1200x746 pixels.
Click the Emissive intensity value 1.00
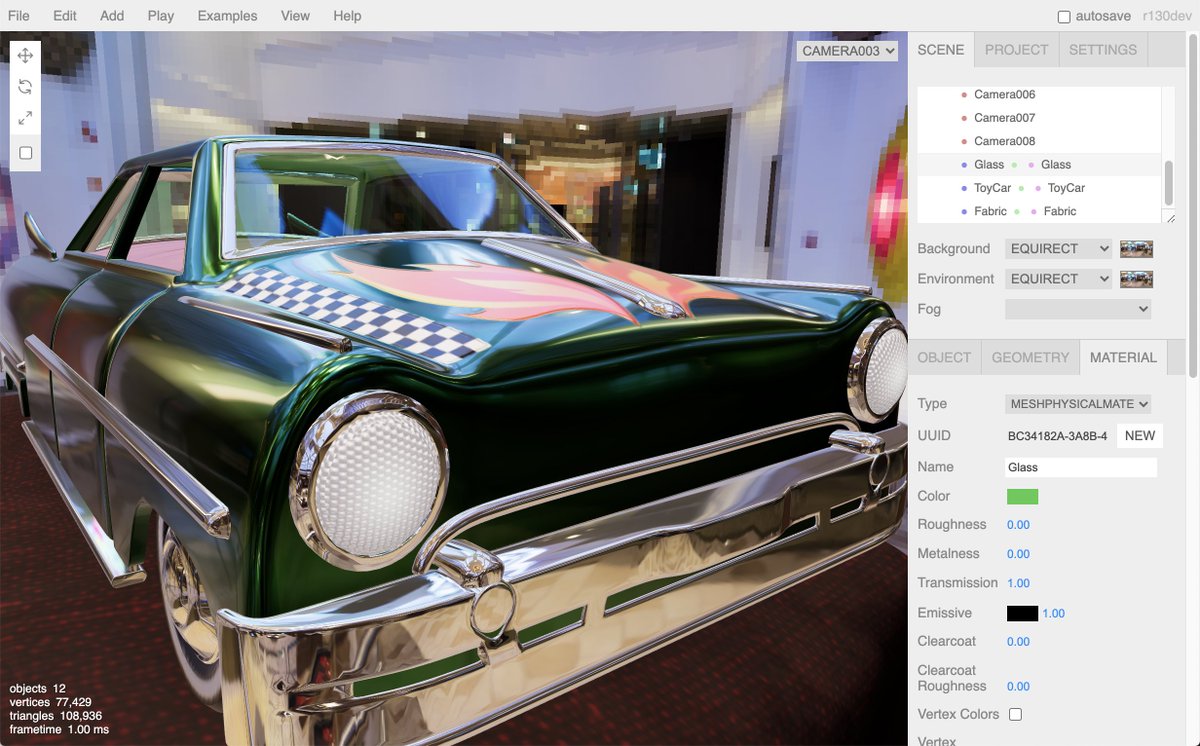coord(1054,613)
